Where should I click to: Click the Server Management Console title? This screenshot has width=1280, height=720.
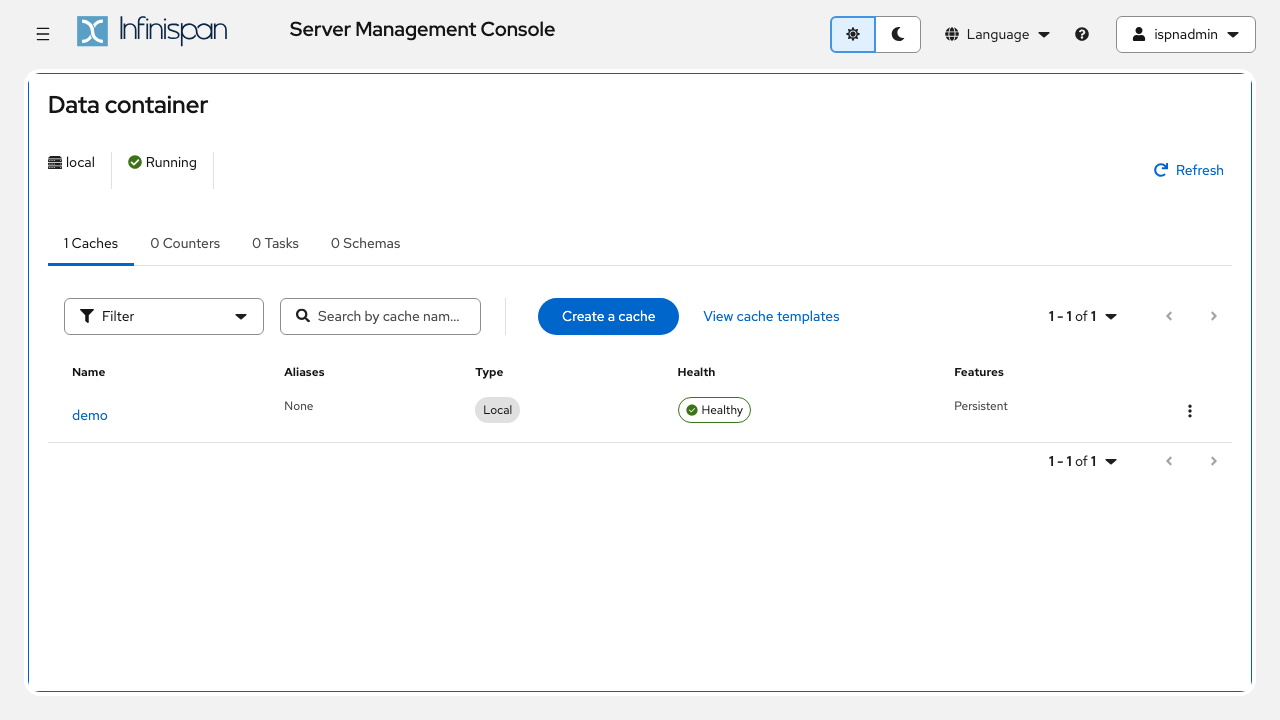coord(422,30)
